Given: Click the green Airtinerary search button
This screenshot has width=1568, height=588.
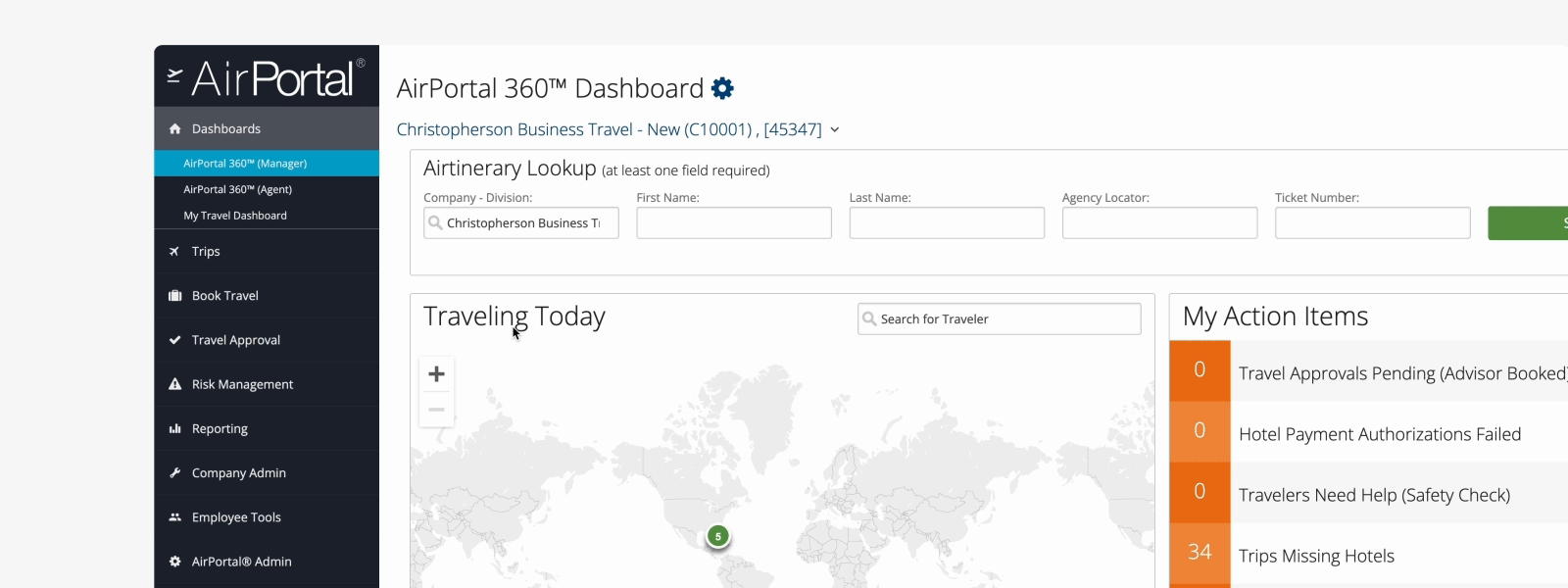Looking at the screenshot, I should (1528, 222).
